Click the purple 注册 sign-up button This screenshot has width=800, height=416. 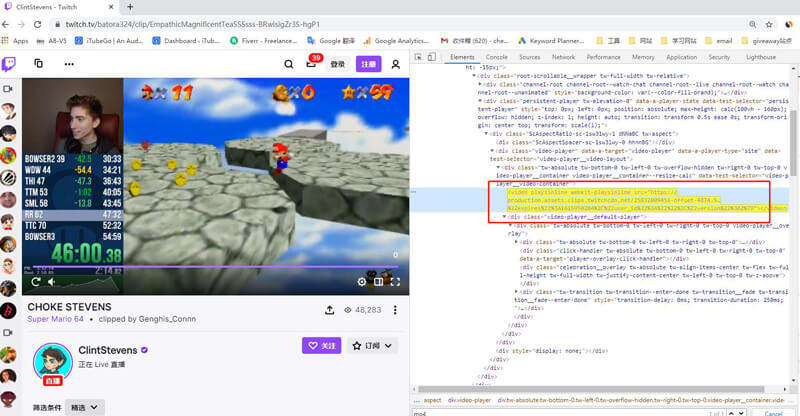click(x=368, y=64)
